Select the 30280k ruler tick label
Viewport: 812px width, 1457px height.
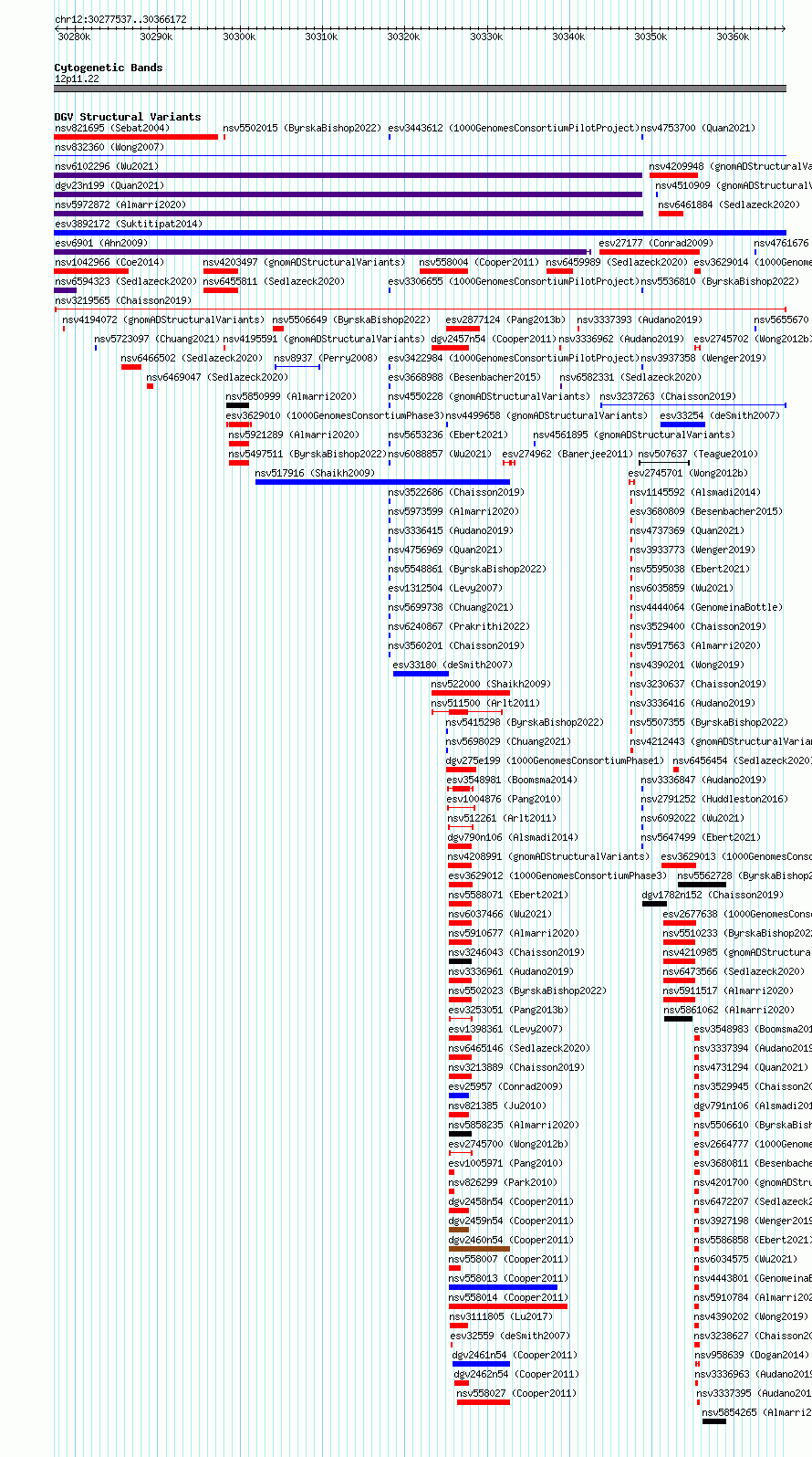pyautogui.click(x=74, y=37)
